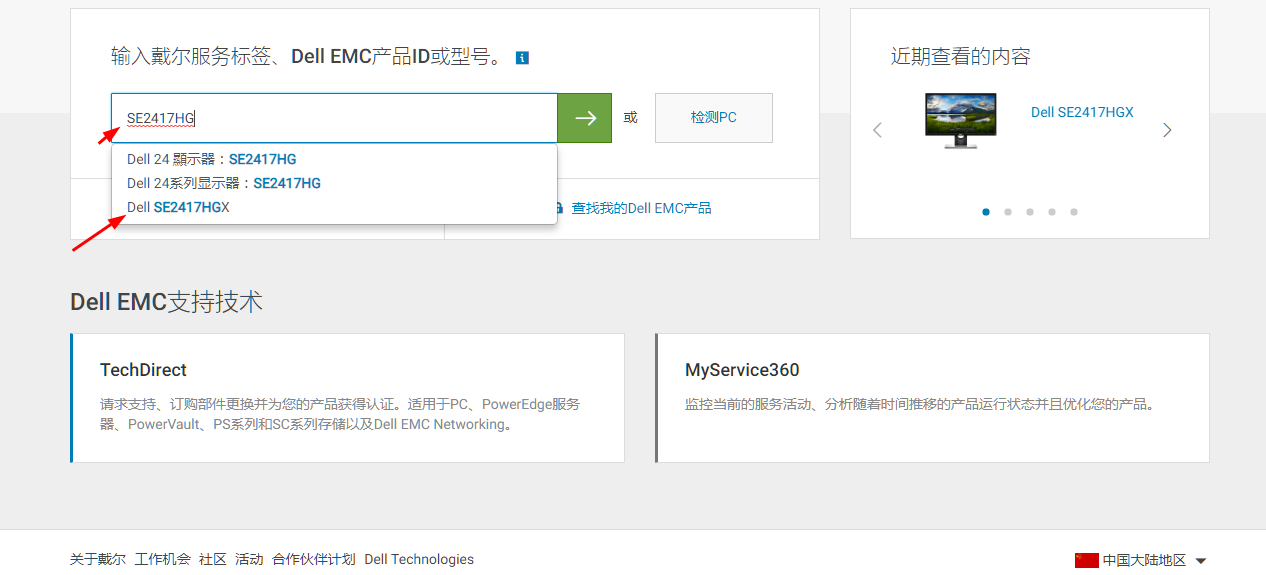Click the green arrow search submit button
The width and height of the screenshot is (1266, 575).
(584, 118)
